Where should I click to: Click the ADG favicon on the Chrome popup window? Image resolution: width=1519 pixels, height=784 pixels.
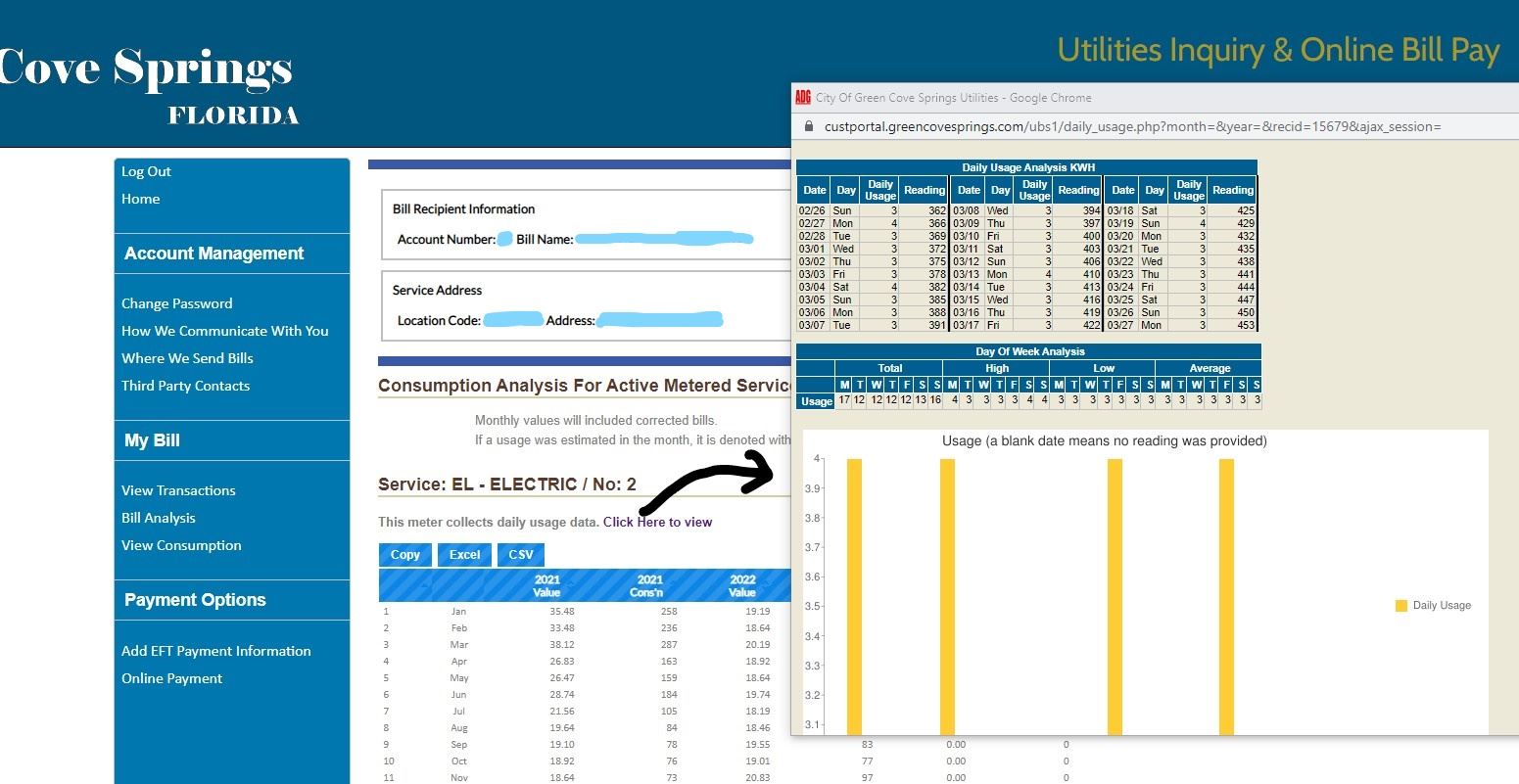[x=802, y=97]
